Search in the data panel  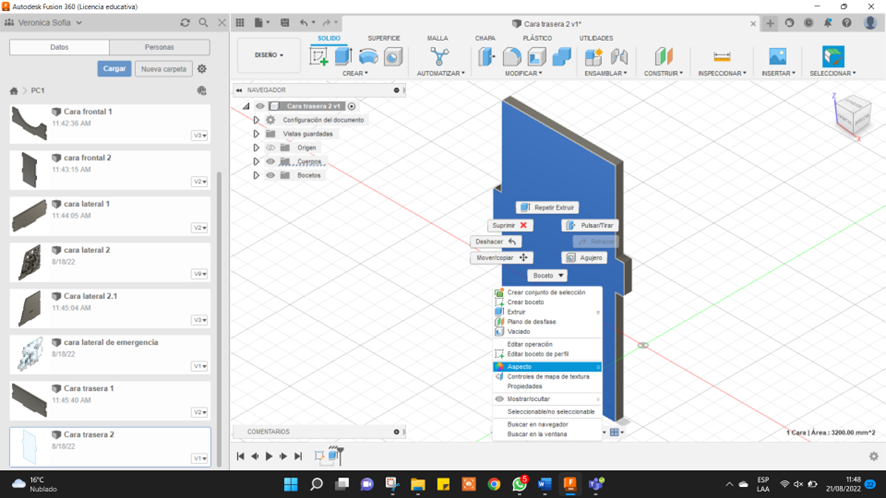click(x=203, y=23)
